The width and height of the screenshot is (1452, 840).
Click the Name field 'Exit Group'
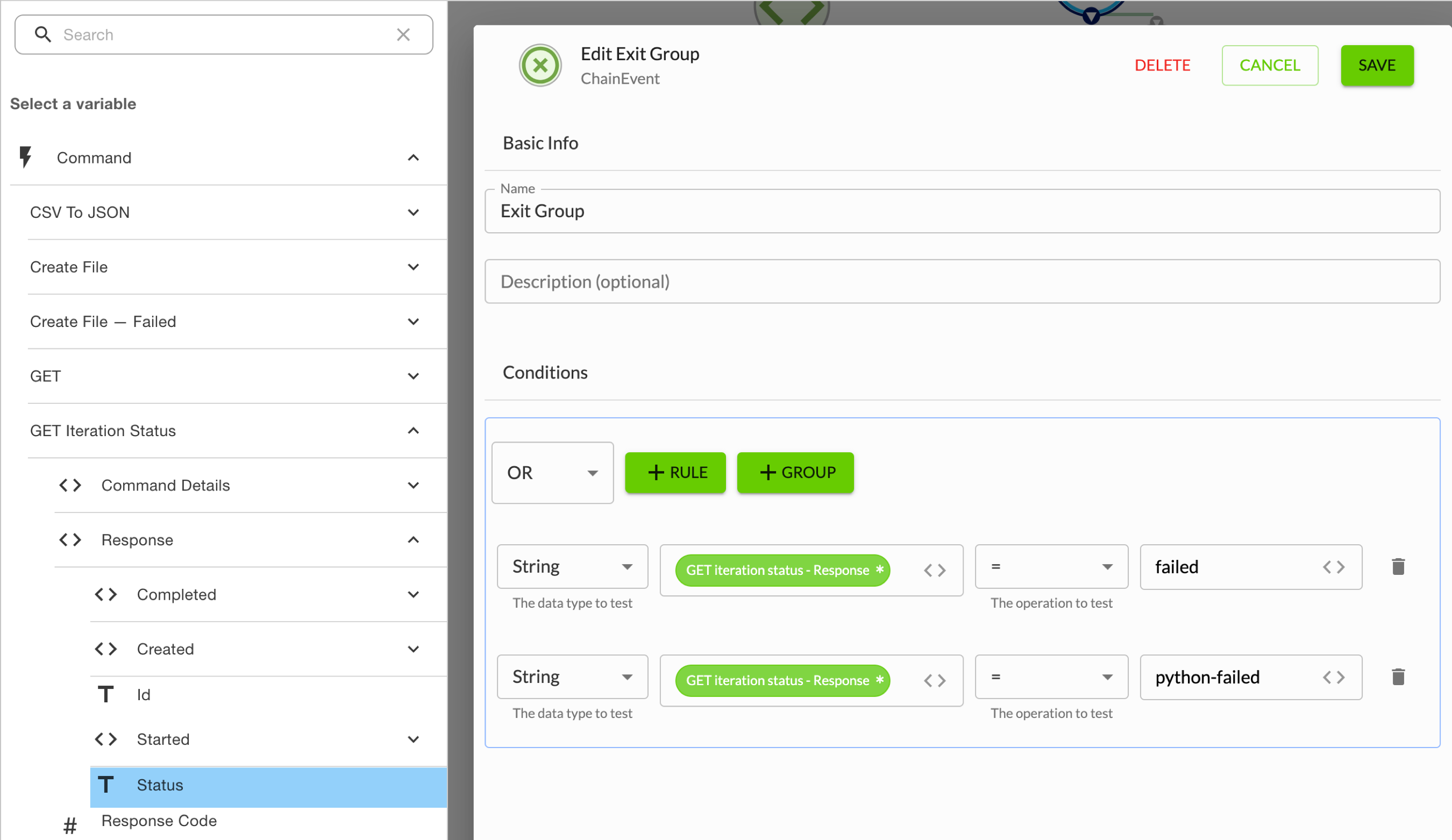962,211
